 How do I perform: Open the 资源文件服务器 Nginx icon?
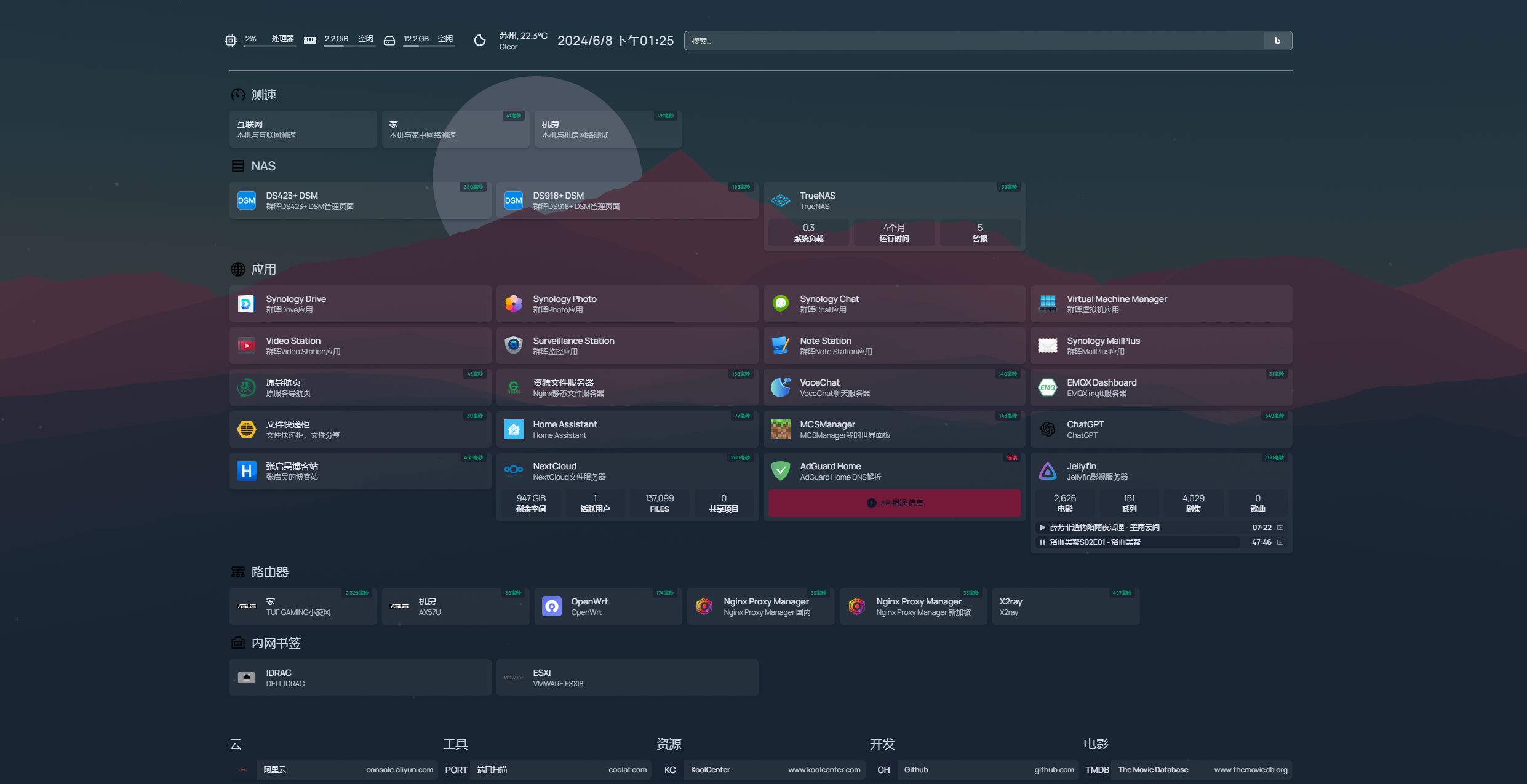pyautogui.click(x=514, y=387)
